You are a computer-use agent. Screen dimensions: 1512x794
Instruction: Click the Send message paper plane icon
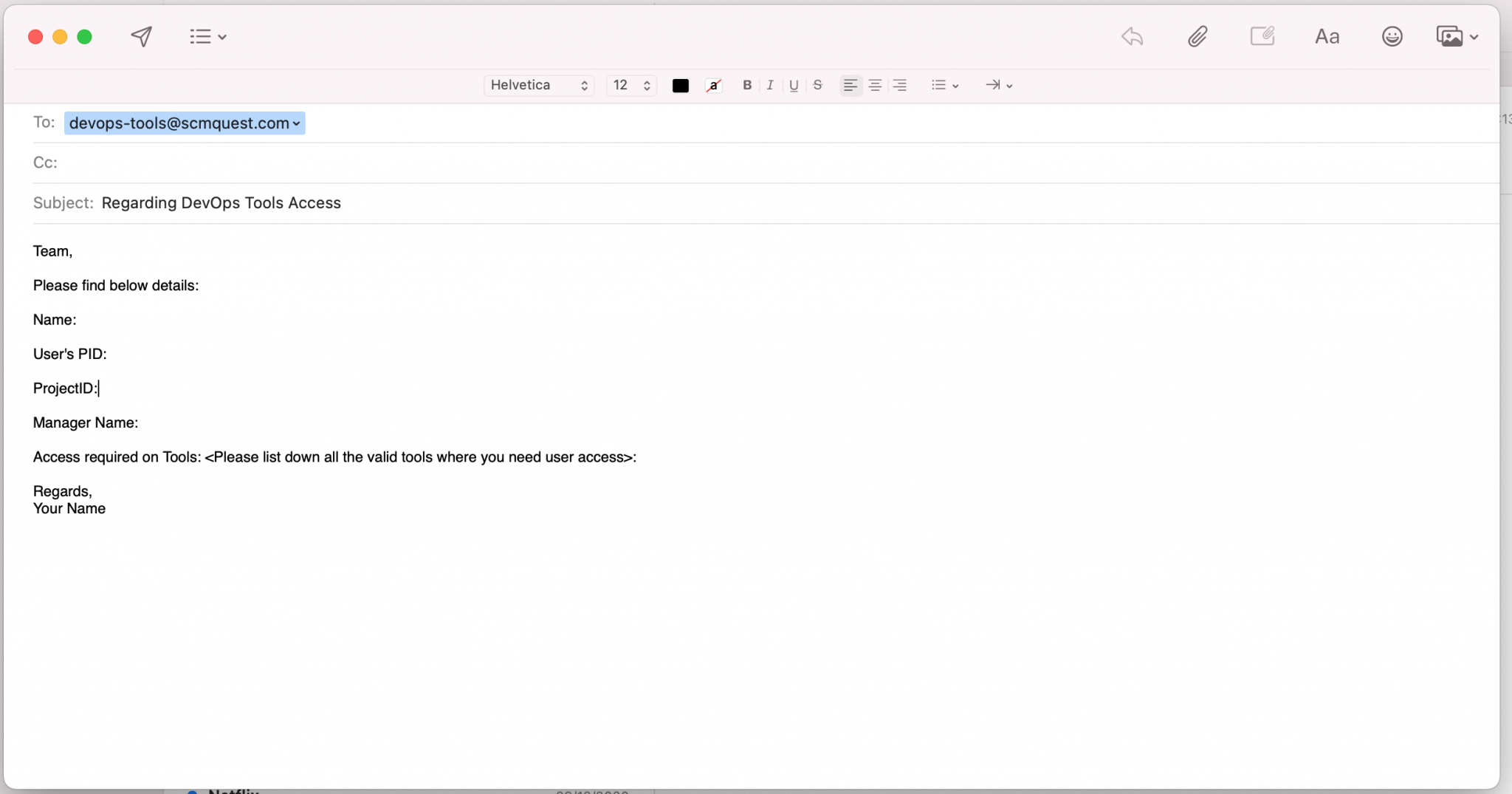[x=141, y=36]
